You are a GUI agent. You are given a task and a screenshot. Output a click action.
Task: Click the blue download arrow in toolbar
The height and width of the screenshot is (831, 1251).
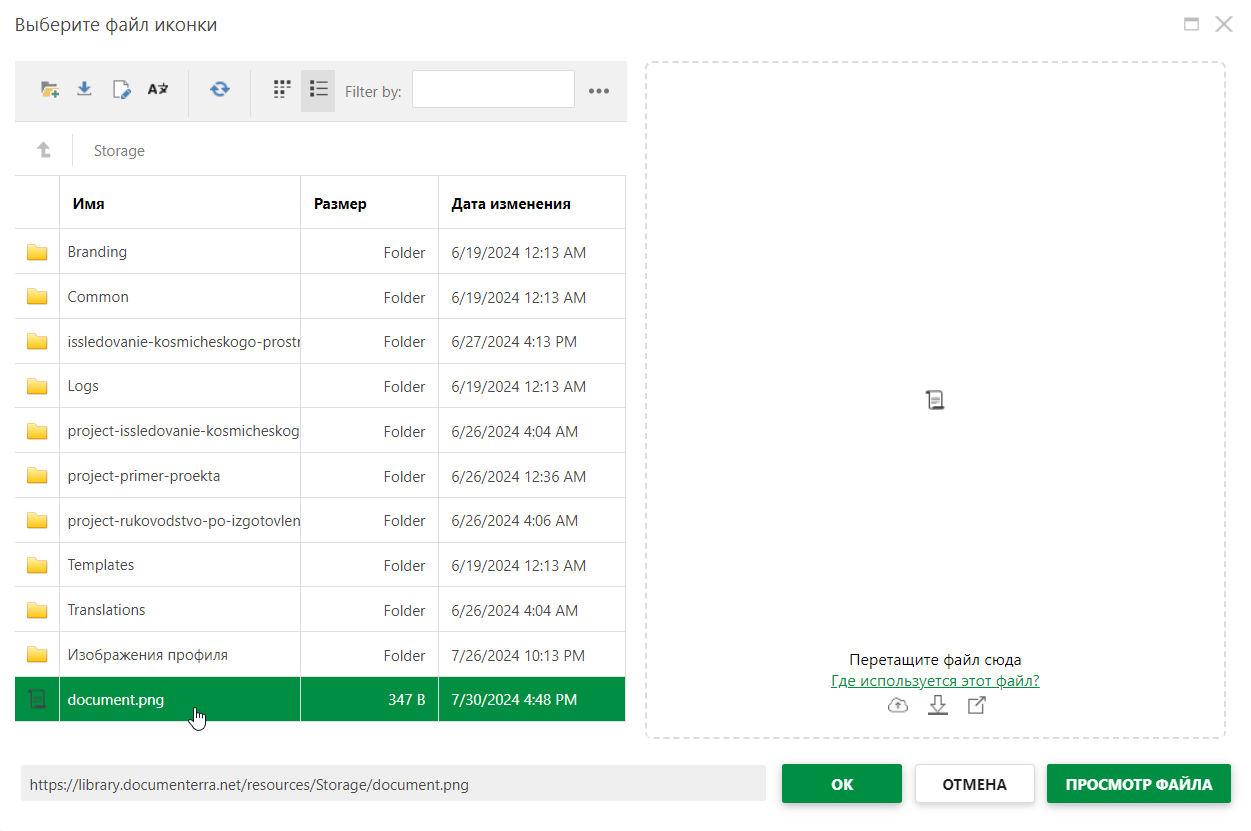85,89
